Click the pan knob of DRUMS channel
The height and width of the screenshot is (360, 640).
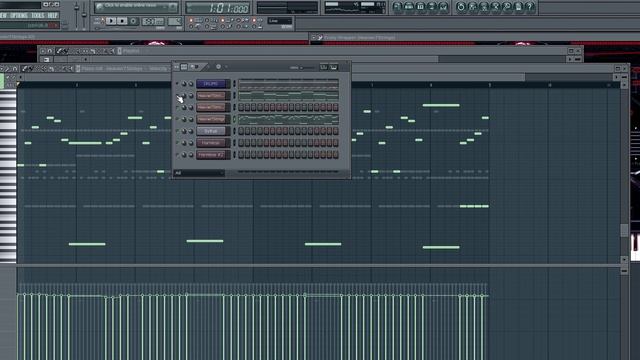184,84
